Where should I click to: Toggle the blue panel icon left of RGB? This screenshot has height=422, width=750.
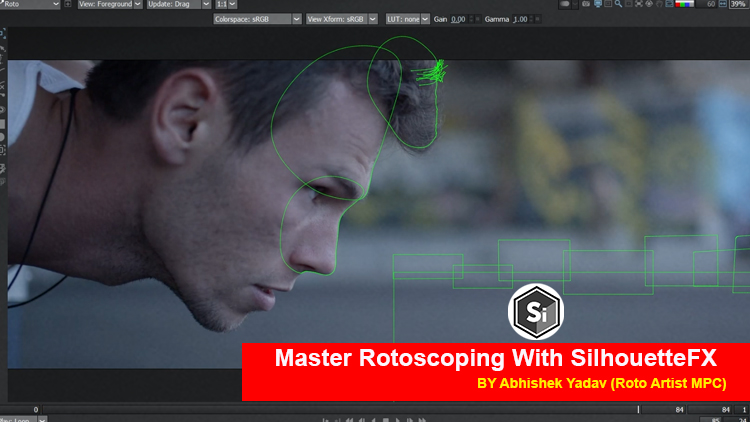pos(669,4)
